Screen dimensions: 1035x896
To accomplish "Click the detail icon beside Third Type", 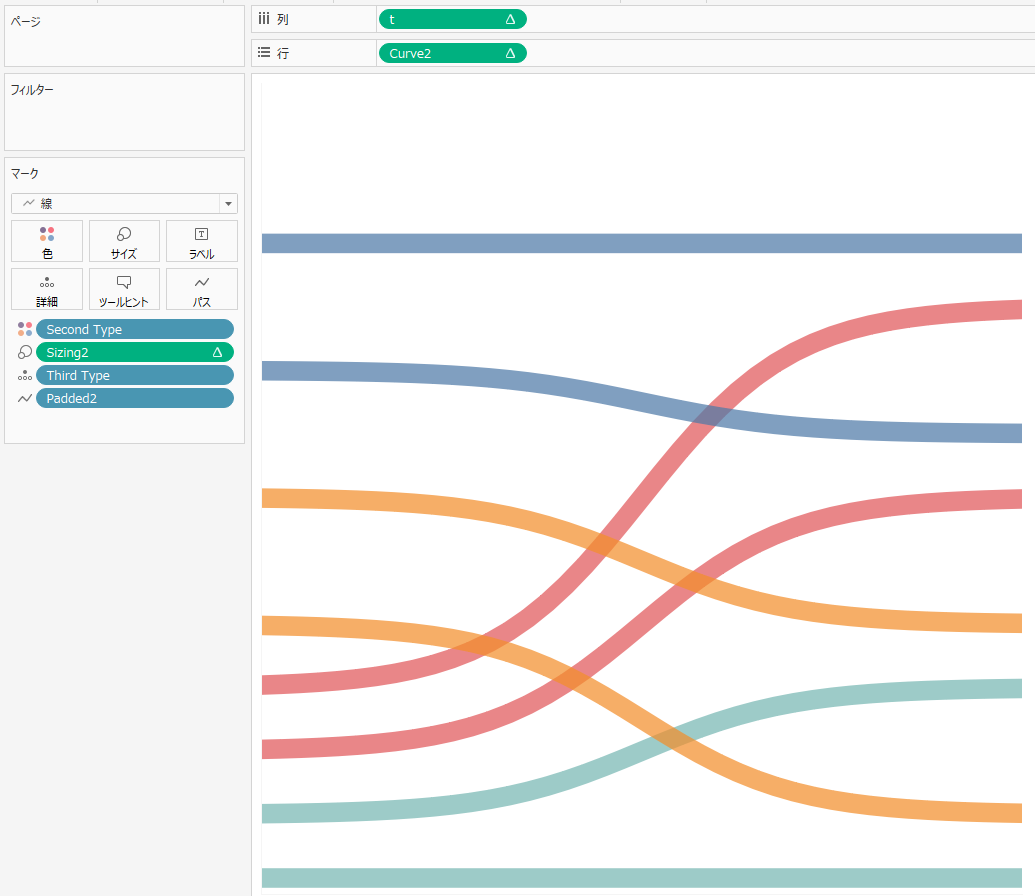I will tap(25, 376).
